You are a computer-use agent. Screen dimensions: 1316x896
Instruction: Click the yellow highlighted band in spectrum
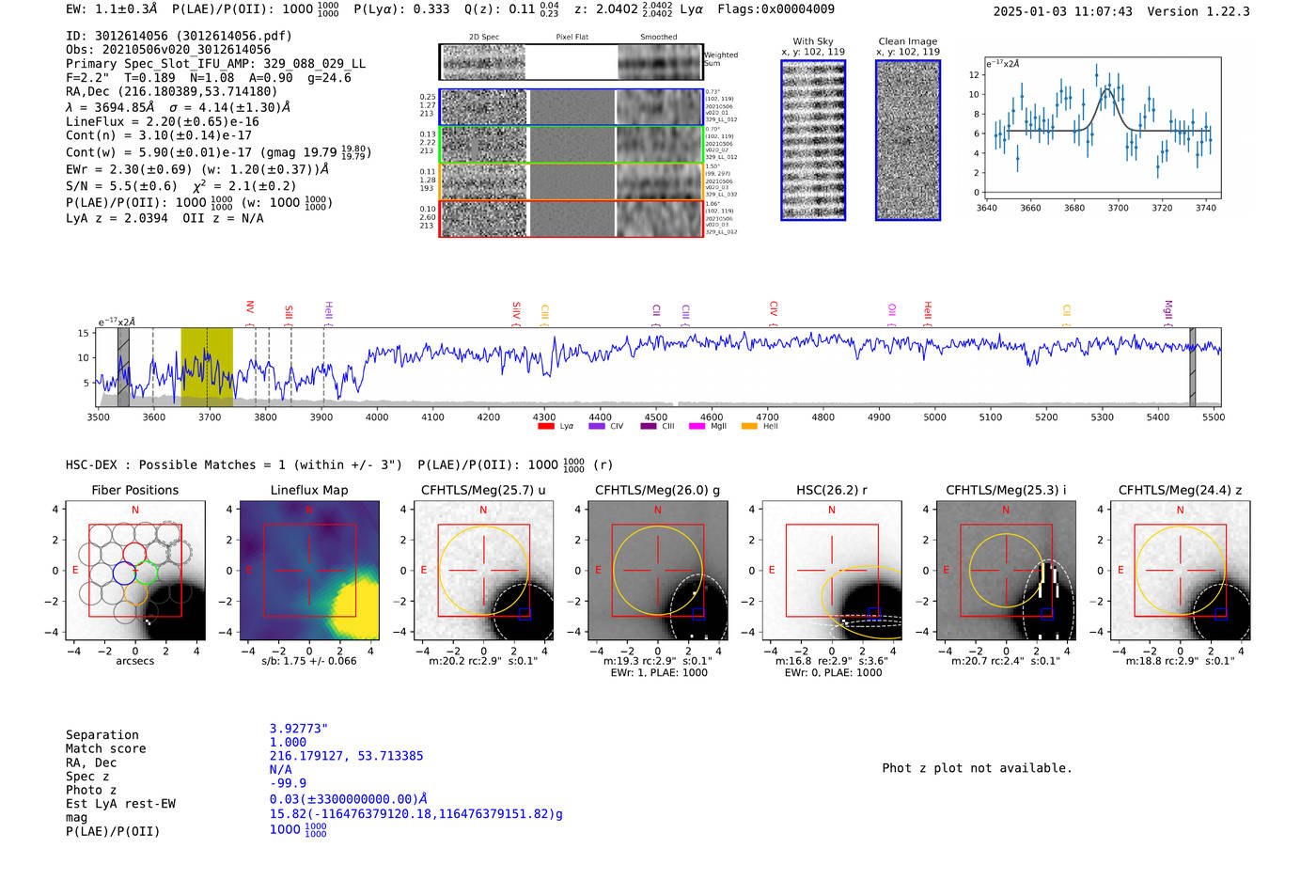coord(207,368)
